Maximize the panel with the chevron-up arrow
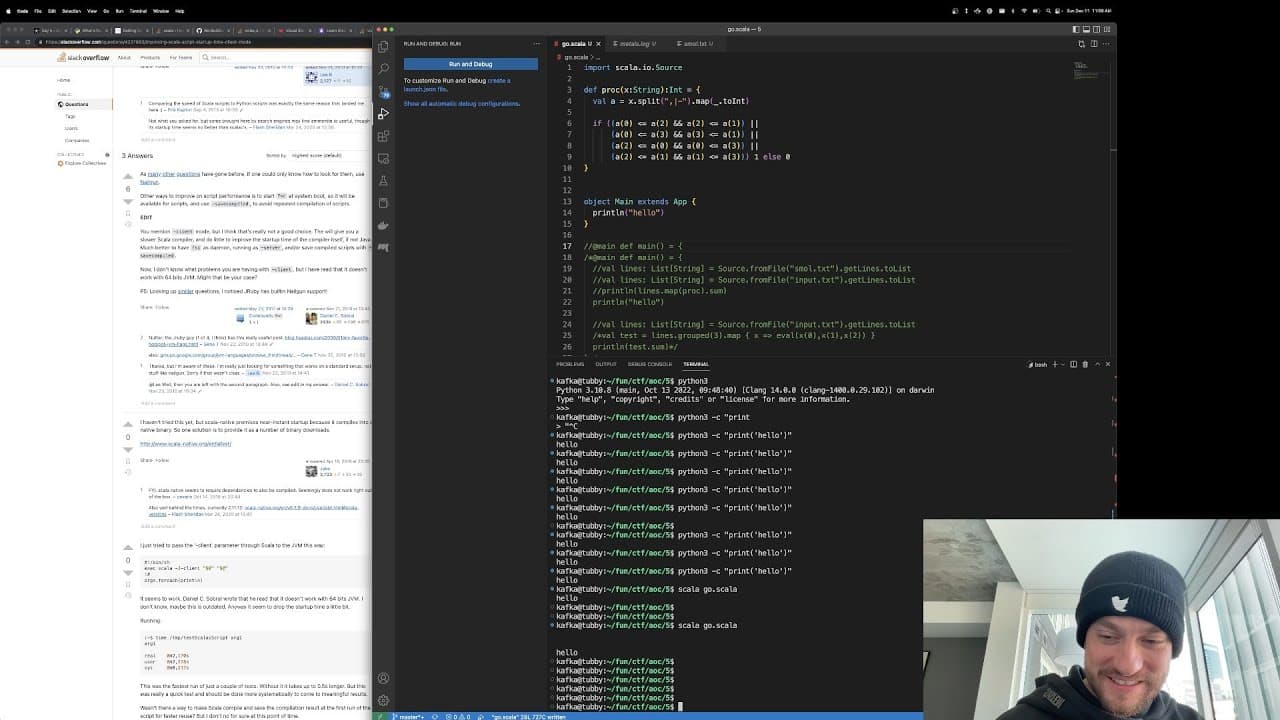Screen dimensions: 1280x720 (1097, 364)
